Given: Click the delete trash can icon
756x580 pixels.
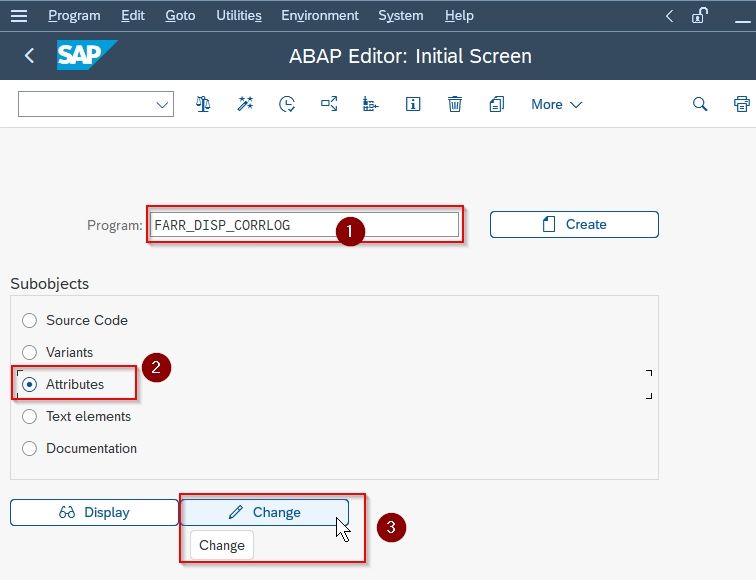Looking at the screenshot, I should (454, 104).
